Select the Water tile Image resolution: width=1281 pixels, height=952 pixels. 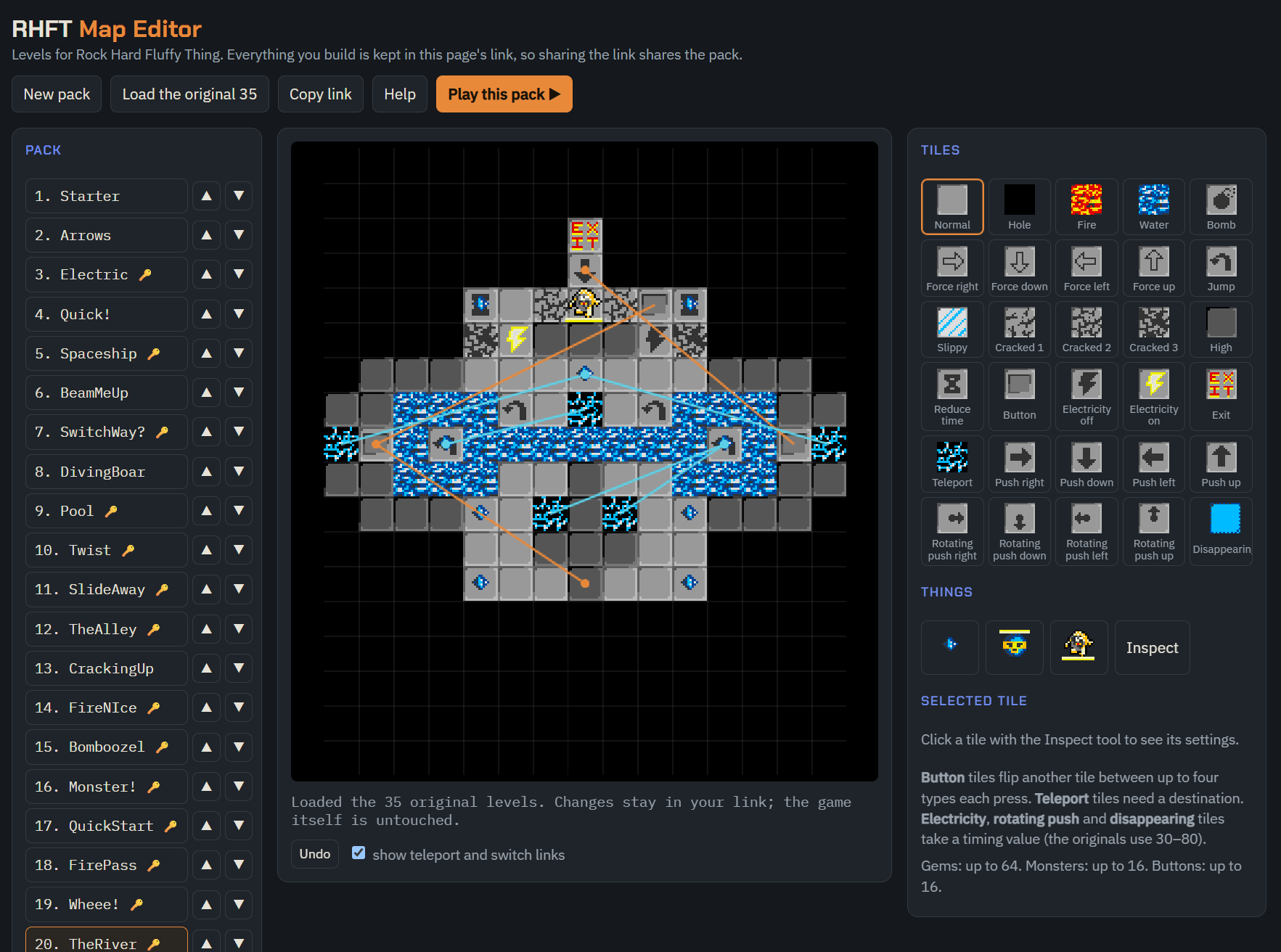(x=1153, y=207)
